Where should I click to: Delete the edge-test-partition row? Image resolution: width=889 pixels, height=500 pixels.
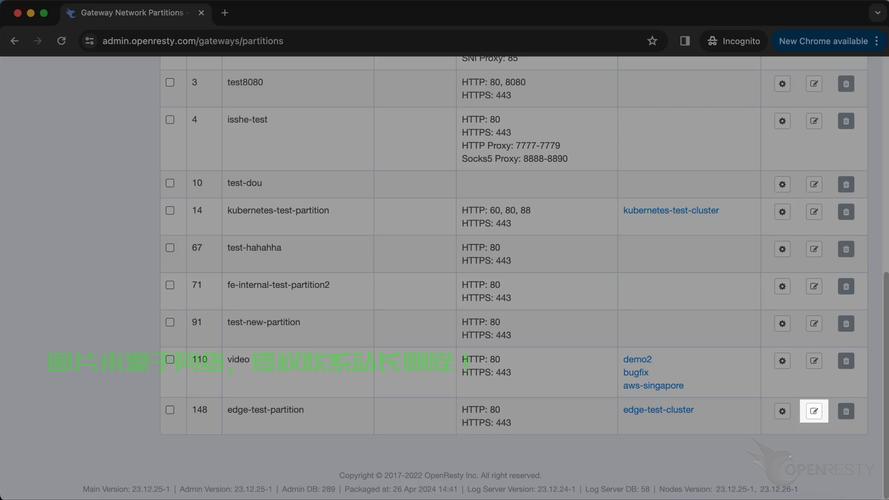pyautogui.click(x=846, y=412)
